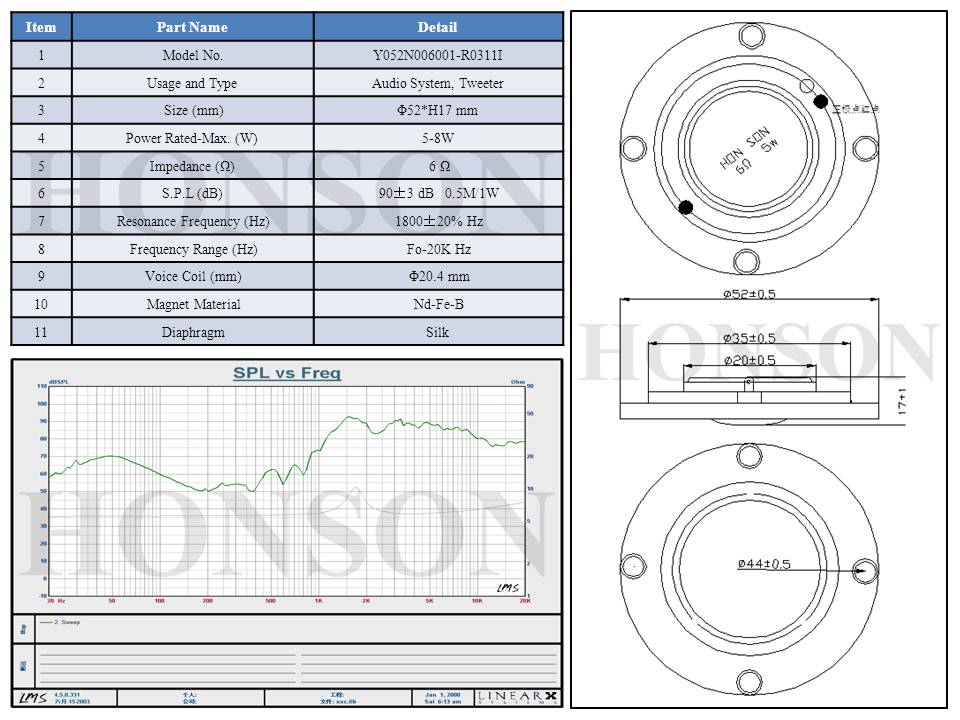This screenshot has width=960, height=720.
Task: Click the Φ44±0.5 dimension label
Action: point(764,564)
